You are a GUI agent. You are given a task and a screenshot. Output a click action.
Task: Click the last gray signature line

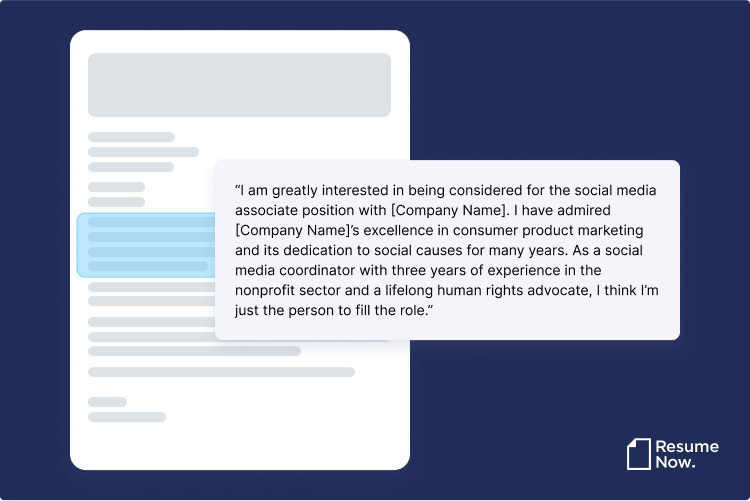127,417
